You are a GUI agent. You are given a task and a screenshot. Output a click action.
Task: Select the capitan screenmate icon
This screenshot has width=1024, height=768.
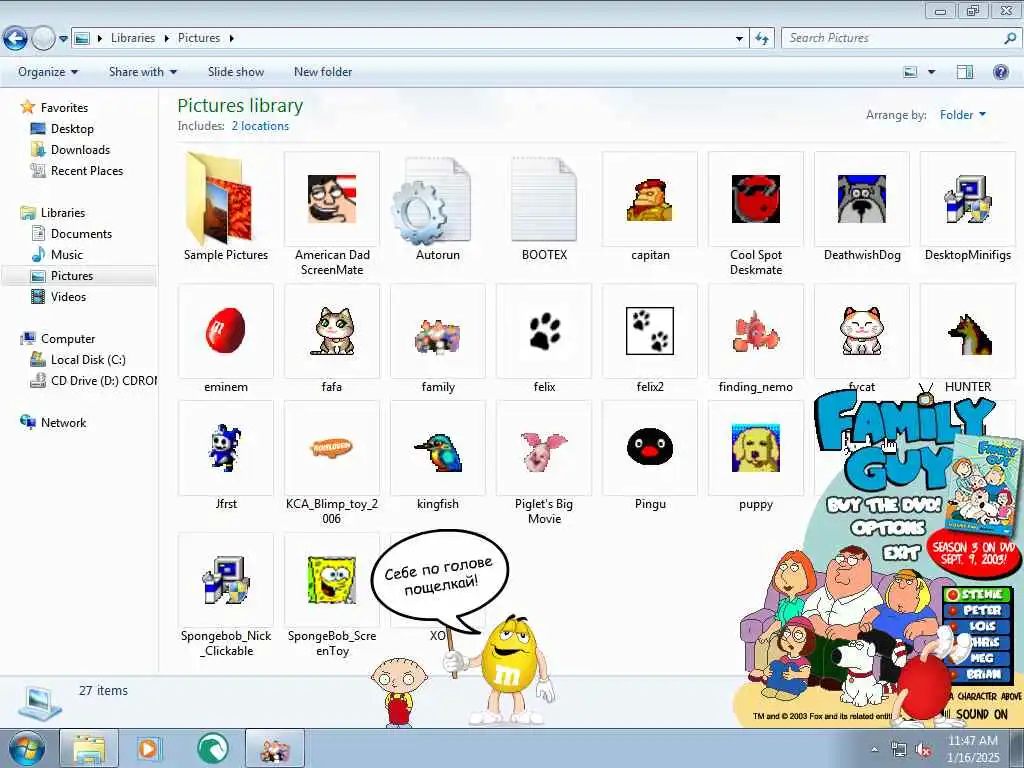[x=650, y=200]
